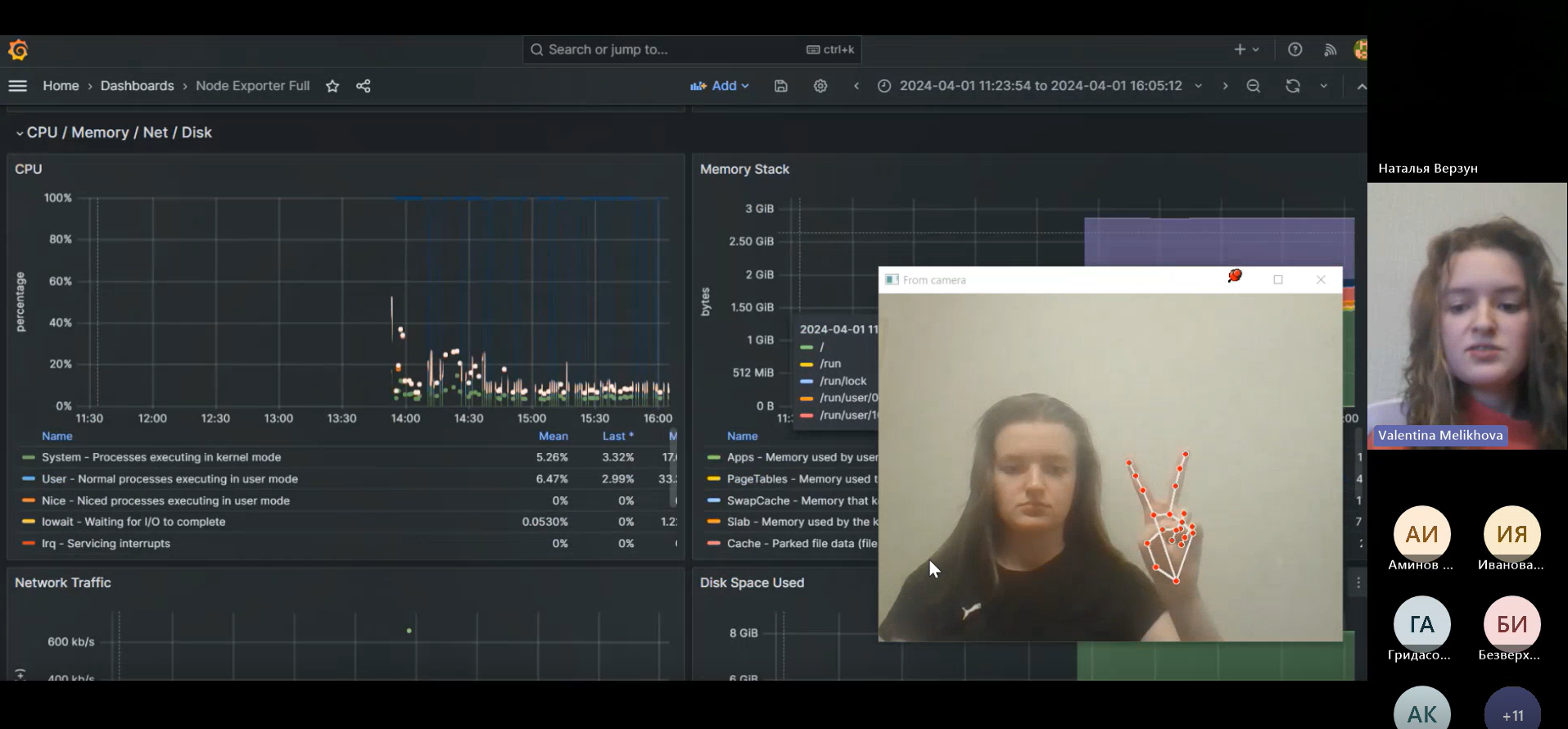Image resolution: width=1568 pixels, height=729 pixels.
Task: Zoom out the time range
Action: click(1253, 86)
